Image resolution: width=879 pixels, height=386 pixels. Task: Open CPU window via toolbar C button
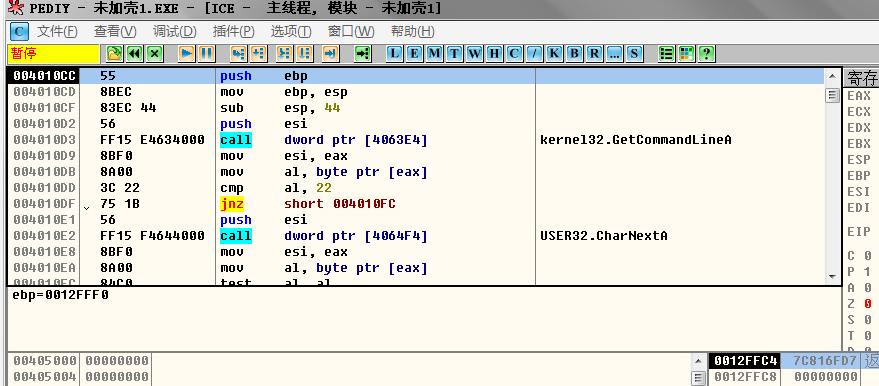pyautogui.click(x=514, y=54)
